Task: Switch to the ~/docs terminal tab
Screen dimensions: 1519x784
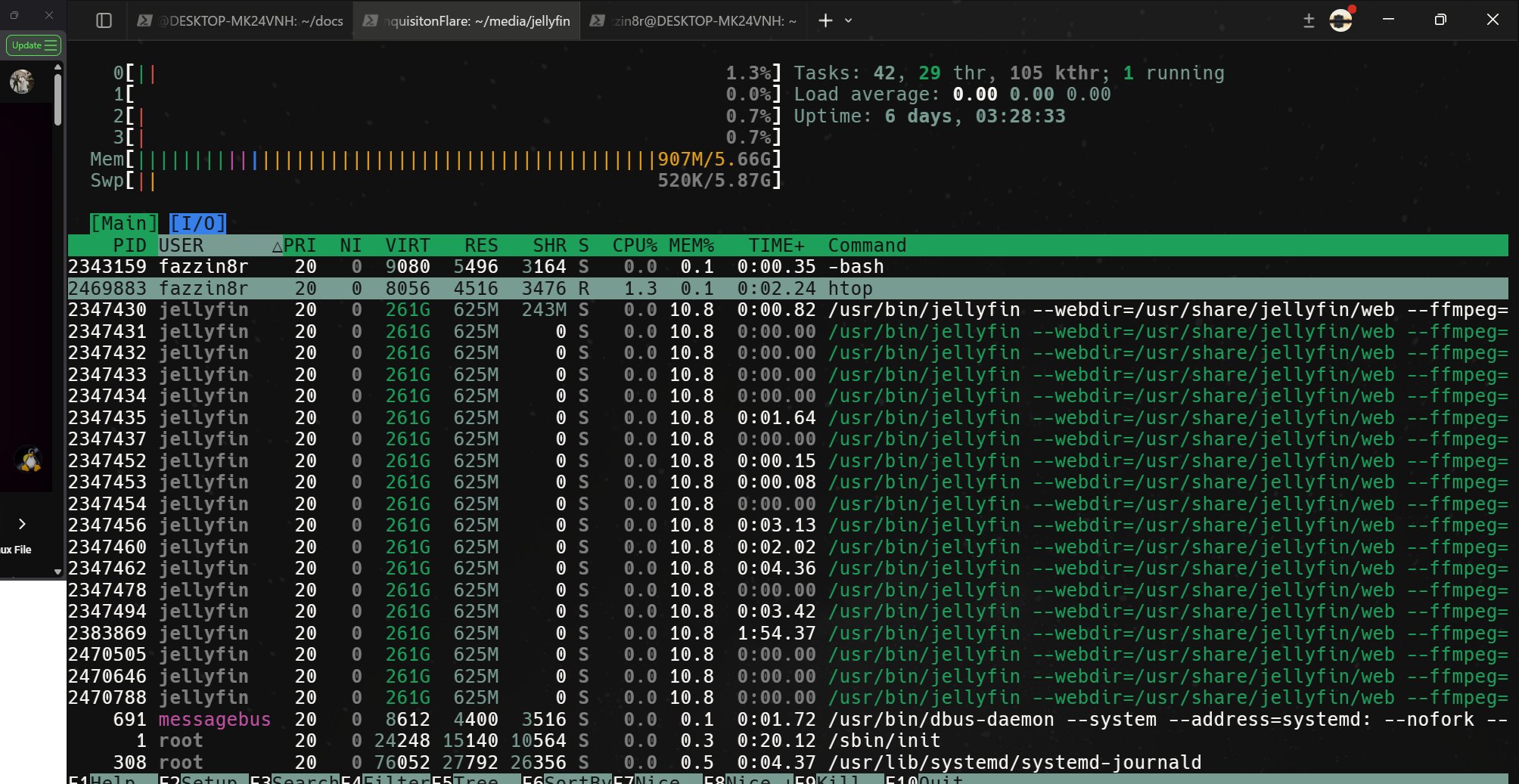Action: 241,20
